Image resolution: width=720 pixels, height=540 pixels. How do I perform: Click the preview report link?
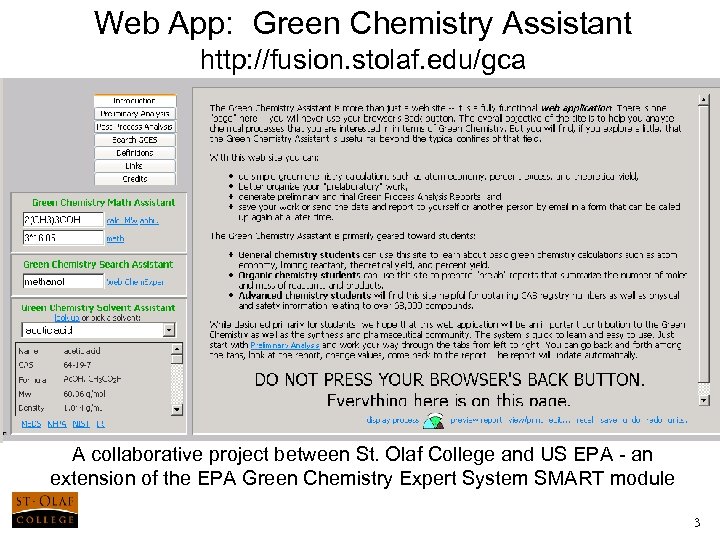476,420
